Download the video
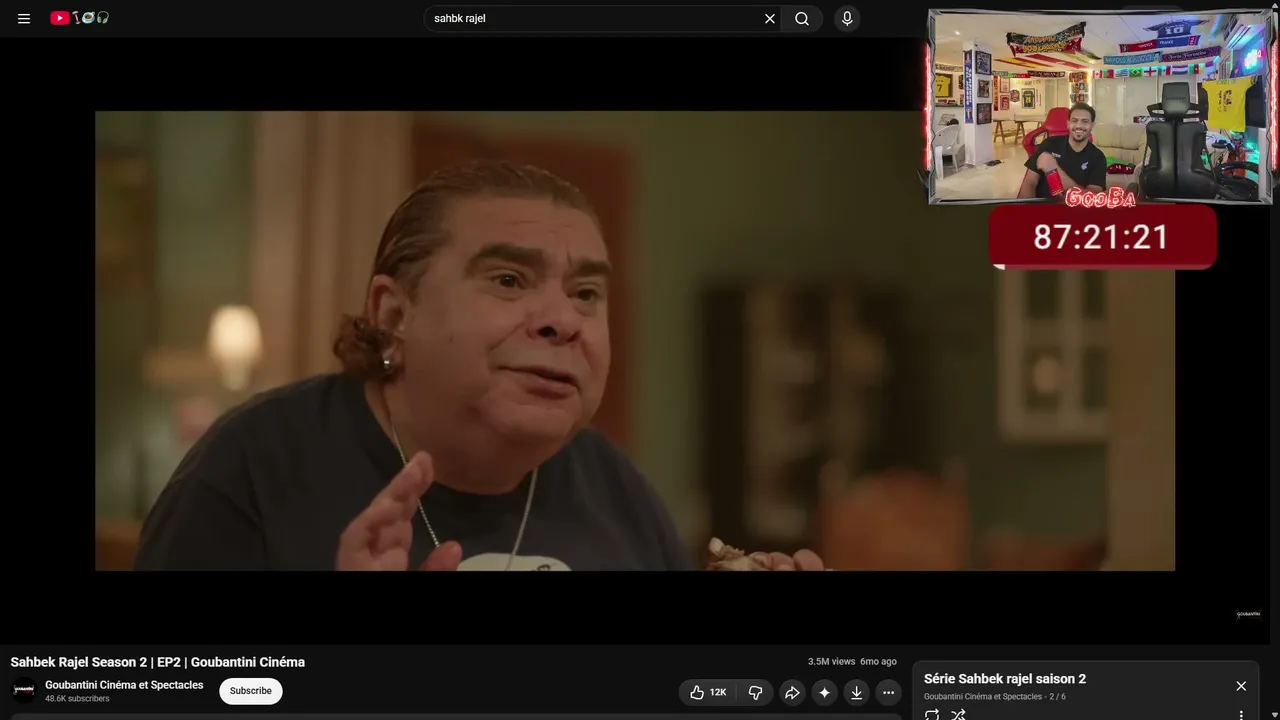 pyautogui.click(x=856, y=692)
